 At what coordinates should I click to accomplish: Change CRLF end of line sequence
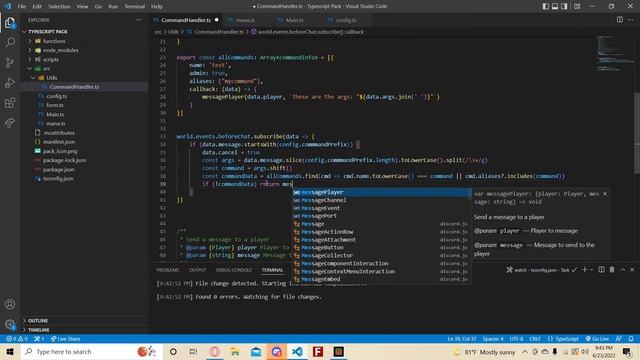coord(535,339)
